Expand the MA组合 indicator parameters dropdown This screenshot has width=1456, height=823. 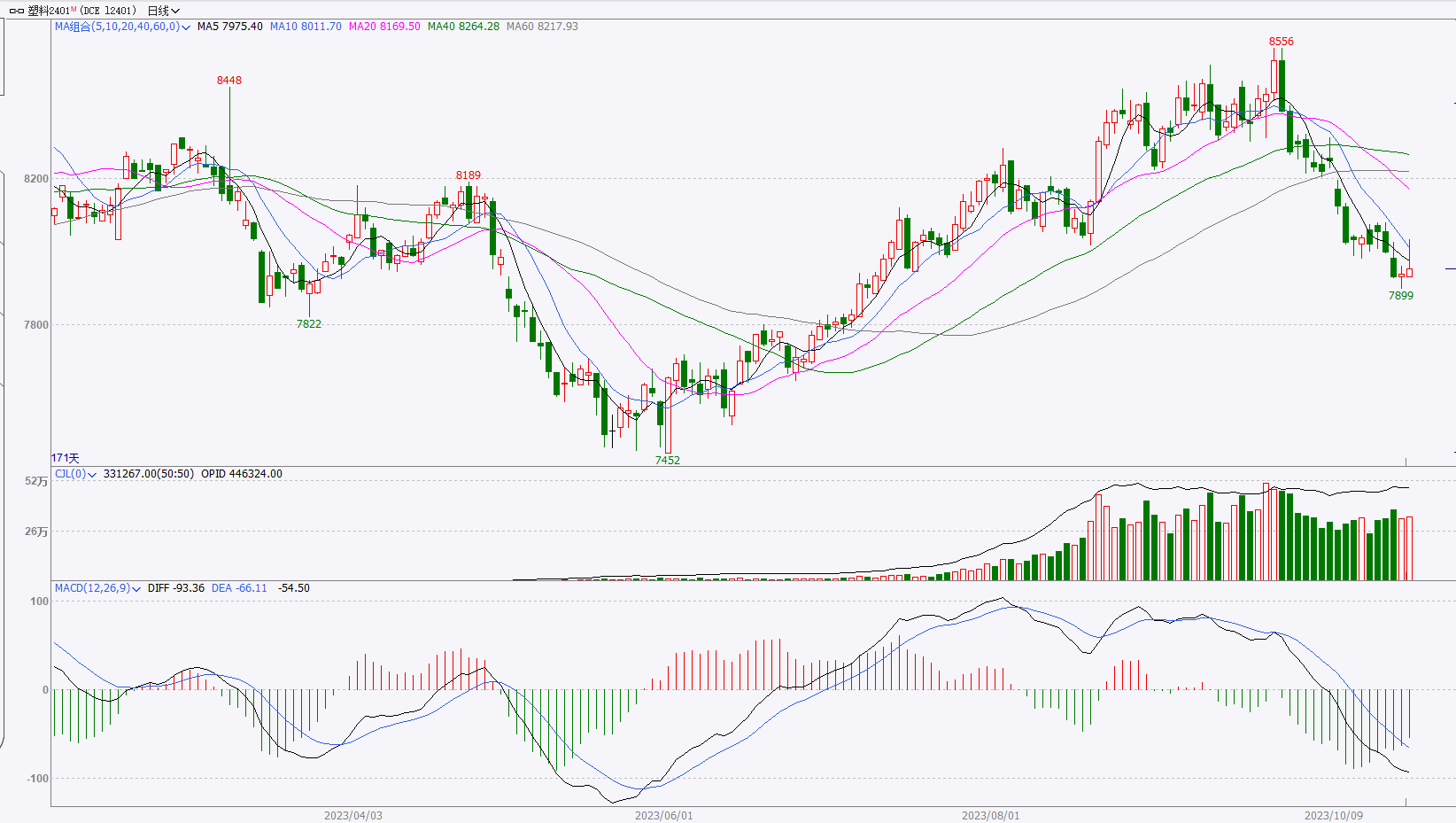(x=186, y=27)
